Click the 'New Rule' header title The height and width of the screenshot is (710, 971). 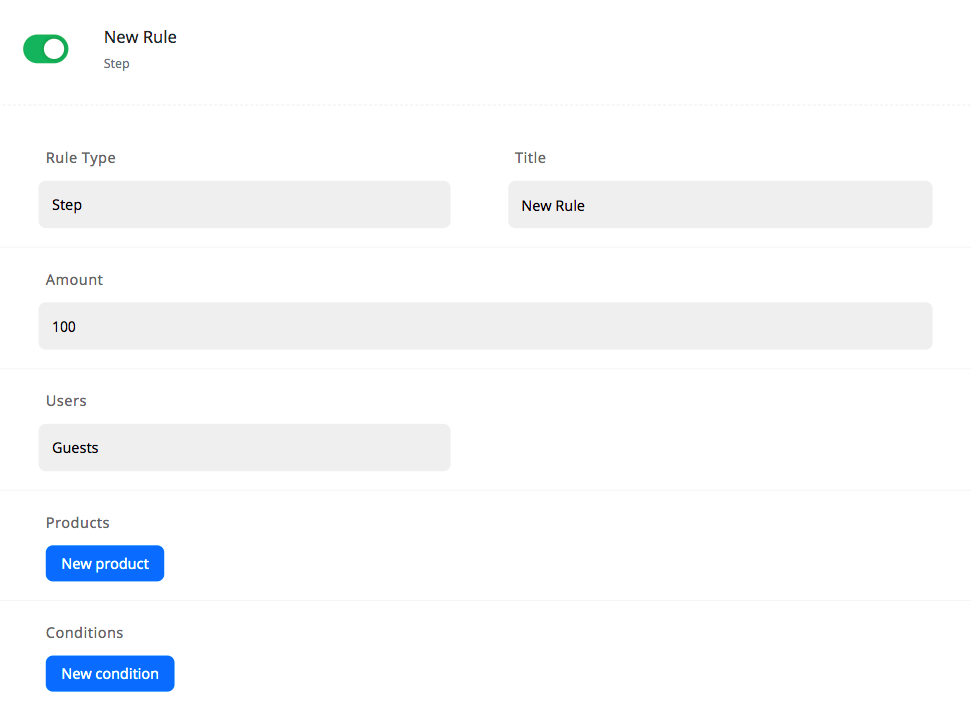click(x=140, y=37)
